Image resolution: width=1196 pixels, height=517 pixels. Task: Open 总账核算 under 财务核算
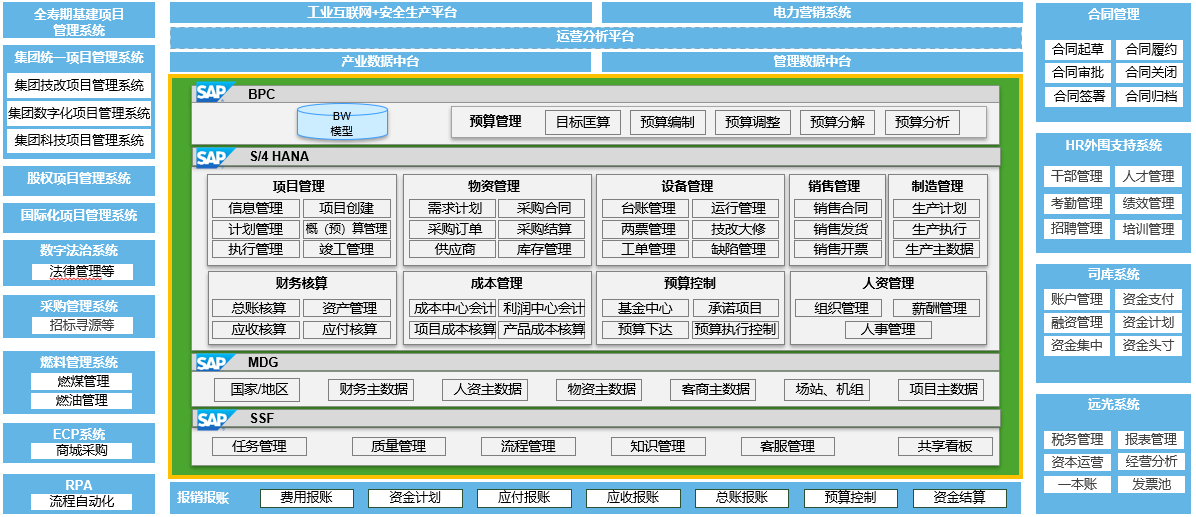(x=258, y=308)
